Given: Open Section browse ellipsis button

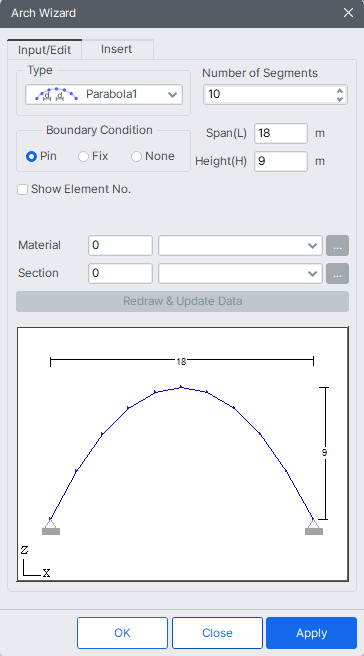Looking at the screenshot, I should point(337,273).
